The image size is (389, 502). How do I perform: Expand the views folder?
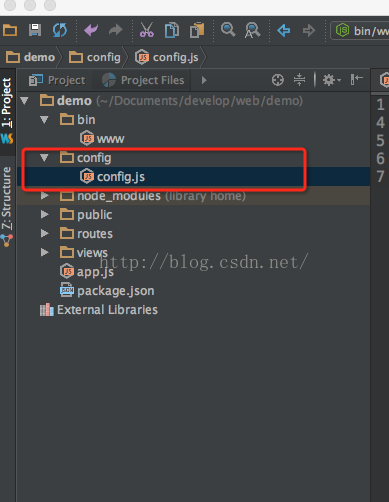pyautogui.click(x=44, y=252)
